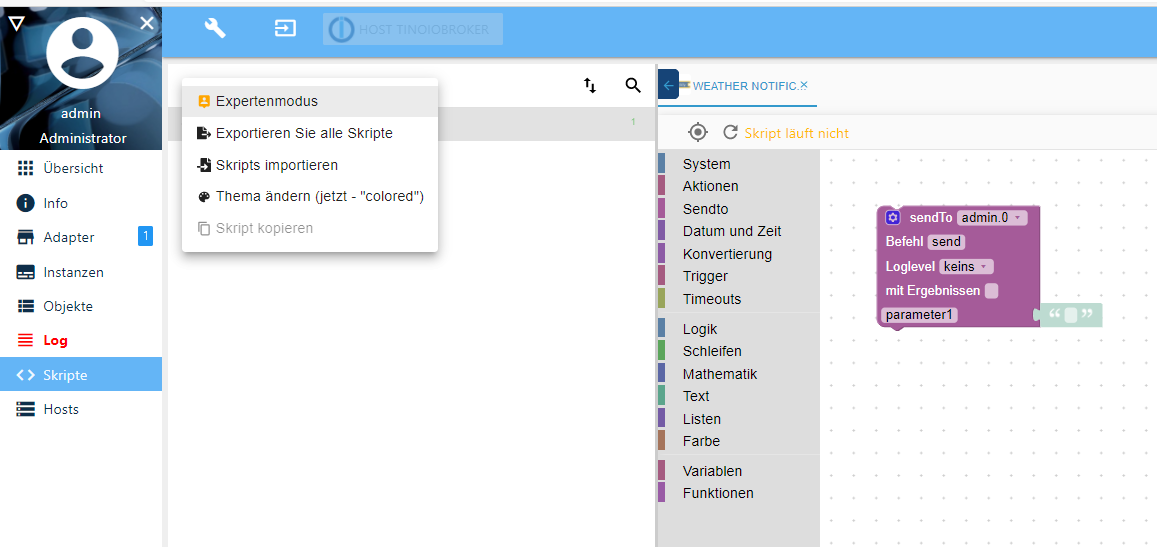Click the sort arrows icon in scripts panel
This screenshot has width=1157, height=547.
[x=590, y=86]
